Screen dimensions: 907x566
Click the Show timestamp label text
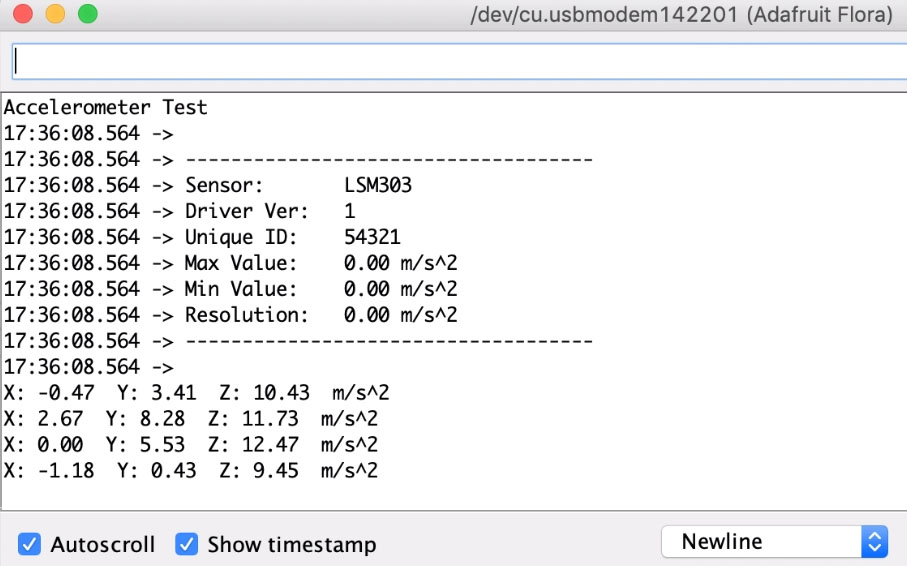coord(292,545)
